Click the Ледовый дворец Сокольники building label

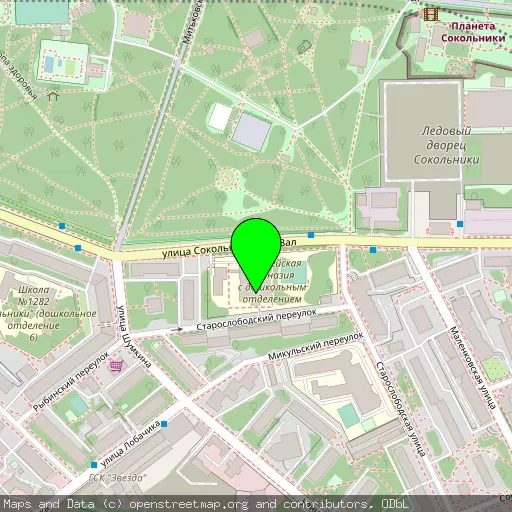pyautogui.click(x=447, y=145)
